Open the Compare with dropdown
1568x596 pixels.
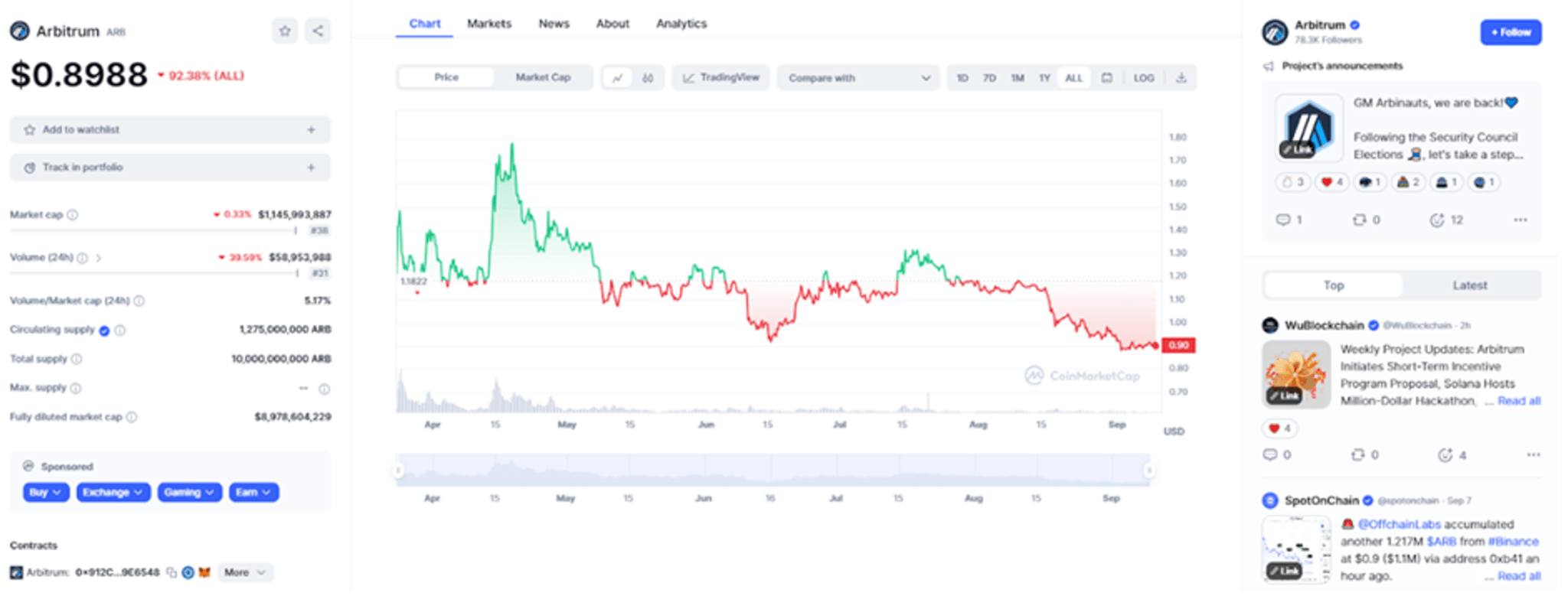coord(858,78)
